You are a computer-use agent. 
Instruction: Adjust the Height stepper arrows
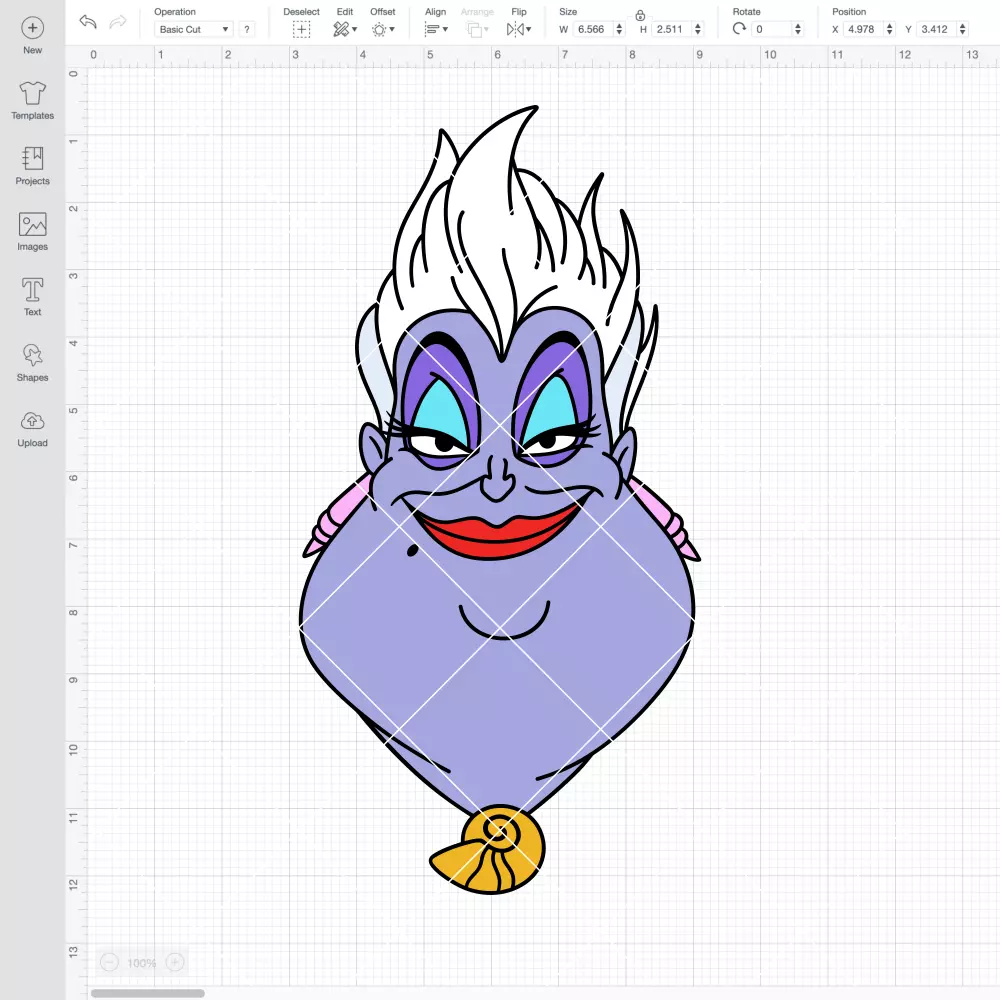[x=698, y=29]
